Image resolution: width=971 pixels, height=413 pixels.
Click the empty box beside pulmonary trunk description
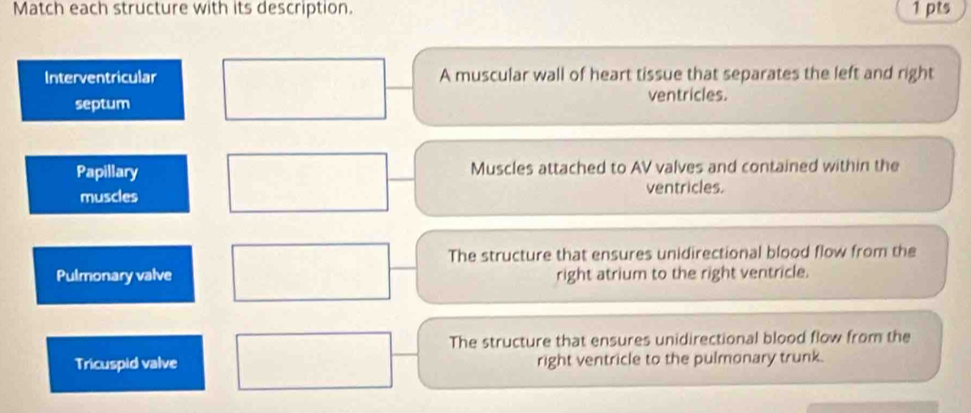pos(315,361)
